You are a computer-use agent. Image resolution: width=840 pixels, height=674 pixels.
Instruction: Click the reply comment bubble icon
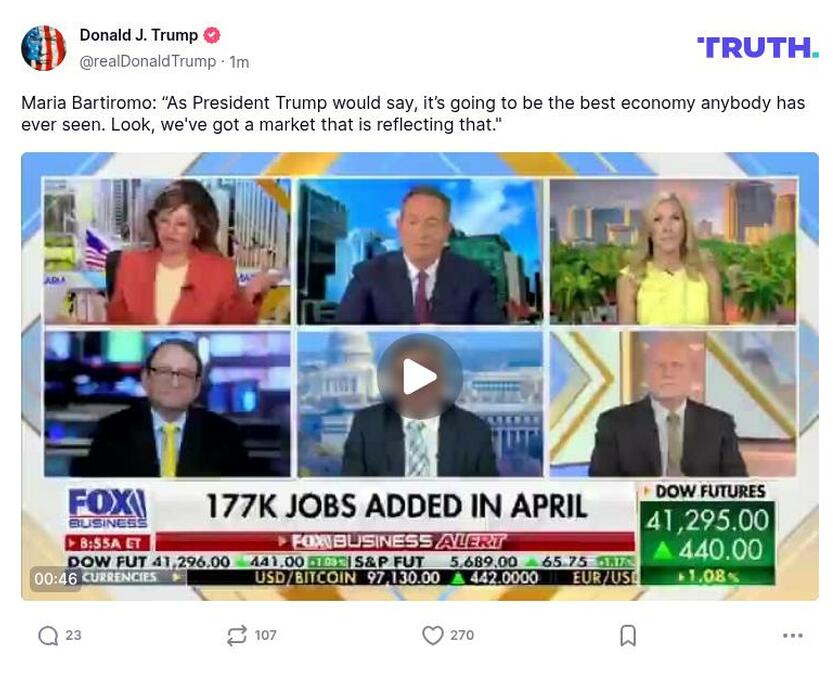click(x=48, y=636)
